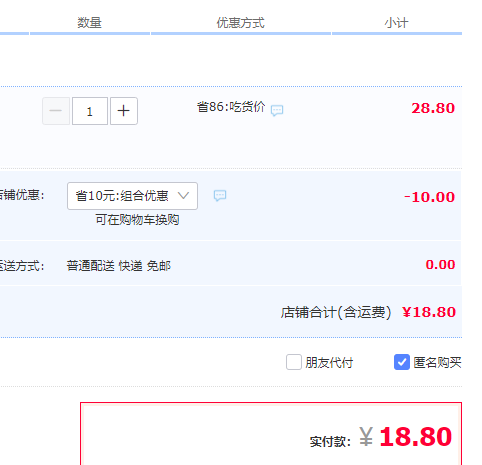
Task: Enable the 朋友代付 checkbox
Action: click(294, 362)
